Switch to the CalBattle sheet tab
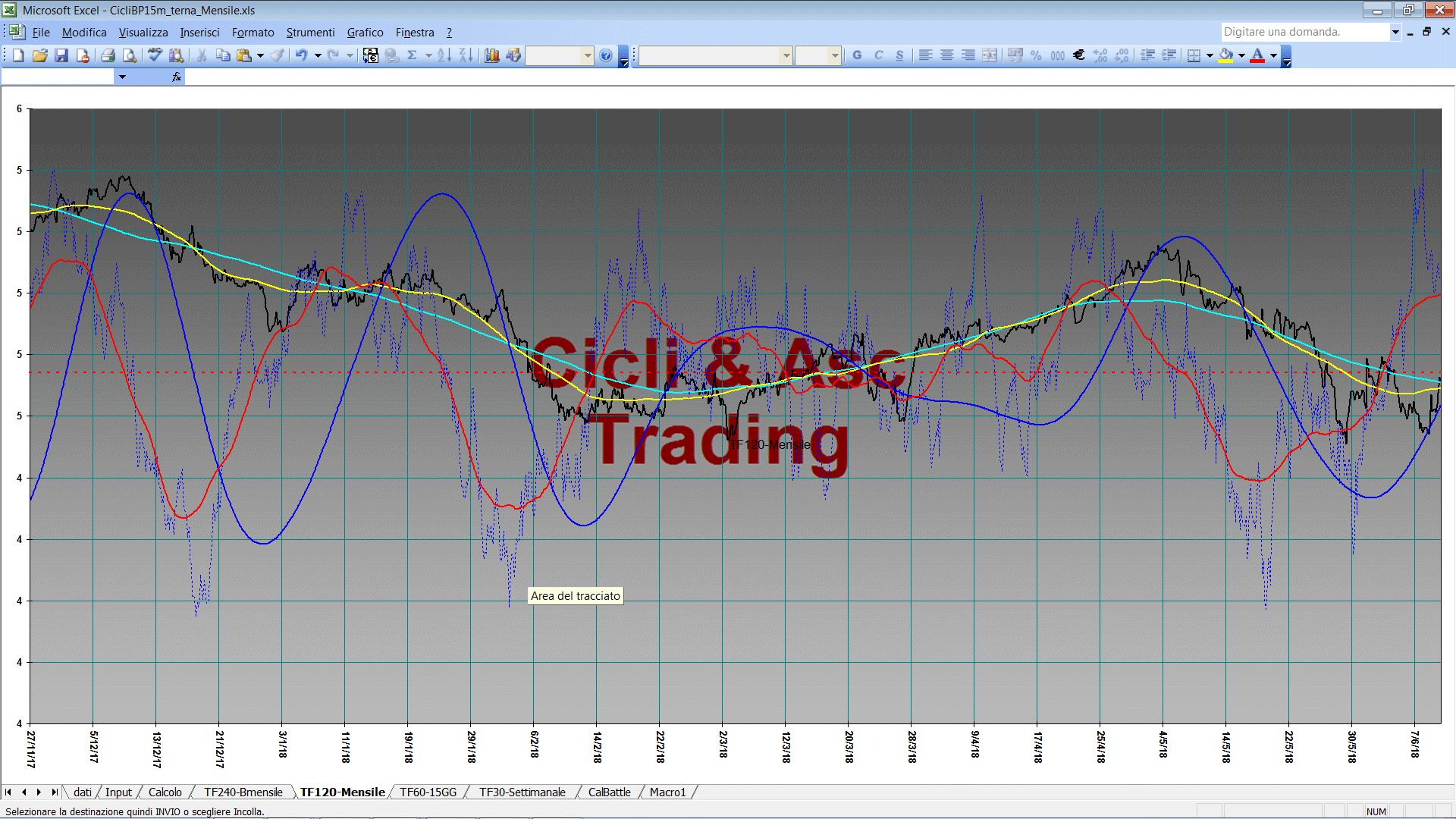This screenshot has height=819, width=1456. (x=609, y=792)
